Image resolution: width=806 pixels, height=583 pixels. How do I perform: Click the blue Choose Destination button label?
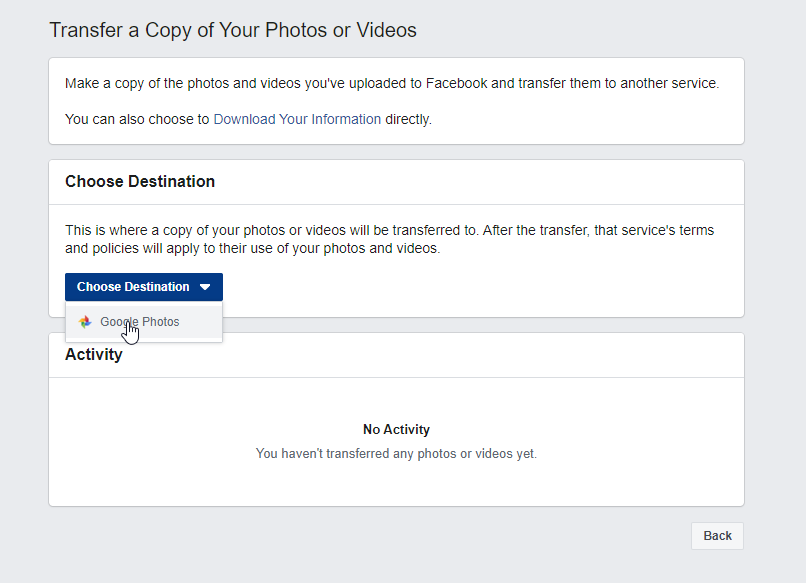[133, 287]
